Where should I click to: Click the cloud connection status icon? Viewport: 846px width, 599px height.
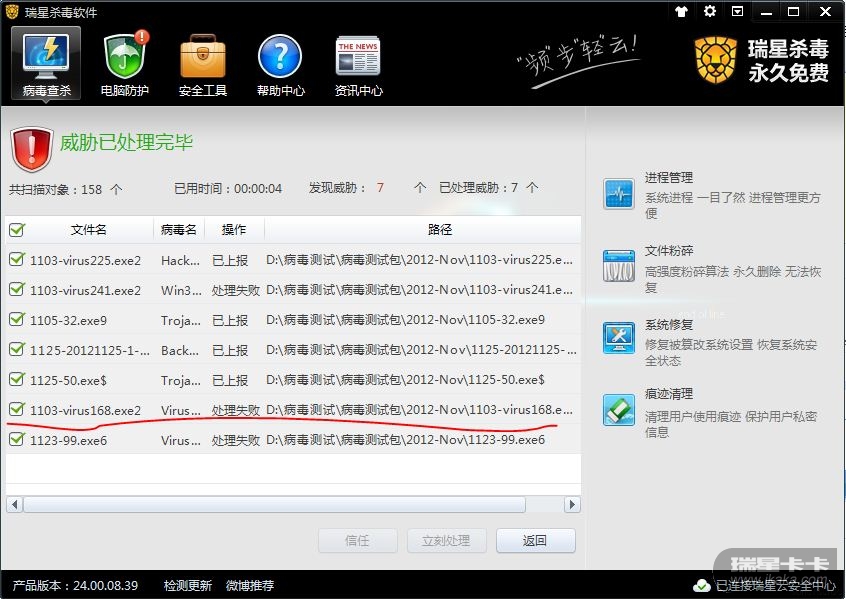701,586
